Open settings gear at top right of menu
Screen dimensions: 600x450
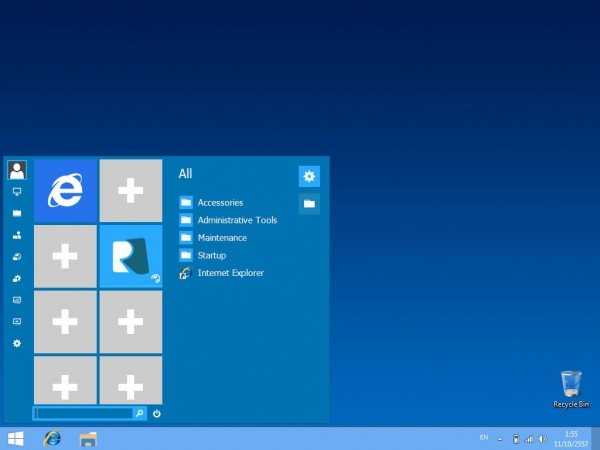coord(309,177)
